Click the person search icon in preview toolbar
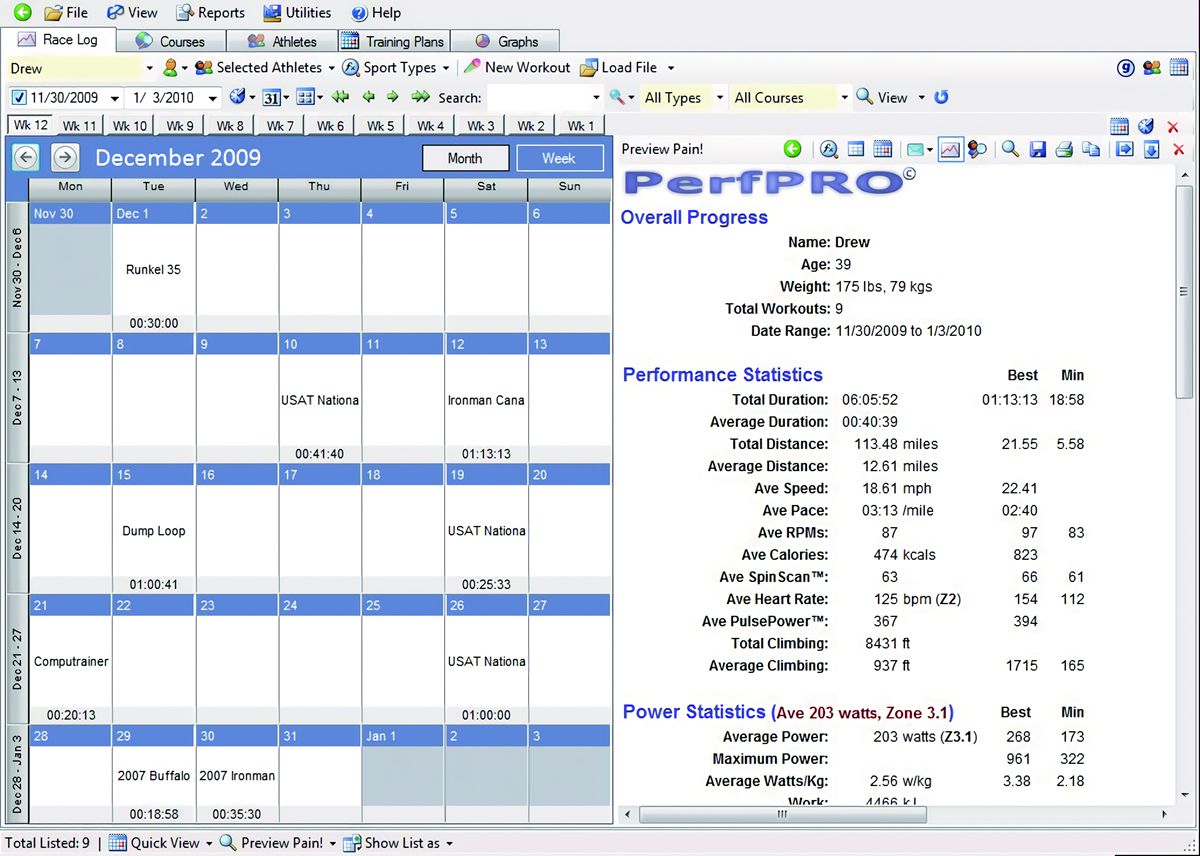This screenshot has width=1200, height=856. [x=978, y=149]
